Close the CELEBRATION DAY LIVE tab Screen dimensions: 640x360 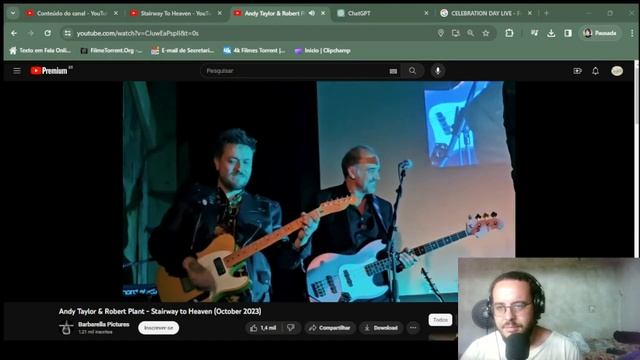click(530, 13)
